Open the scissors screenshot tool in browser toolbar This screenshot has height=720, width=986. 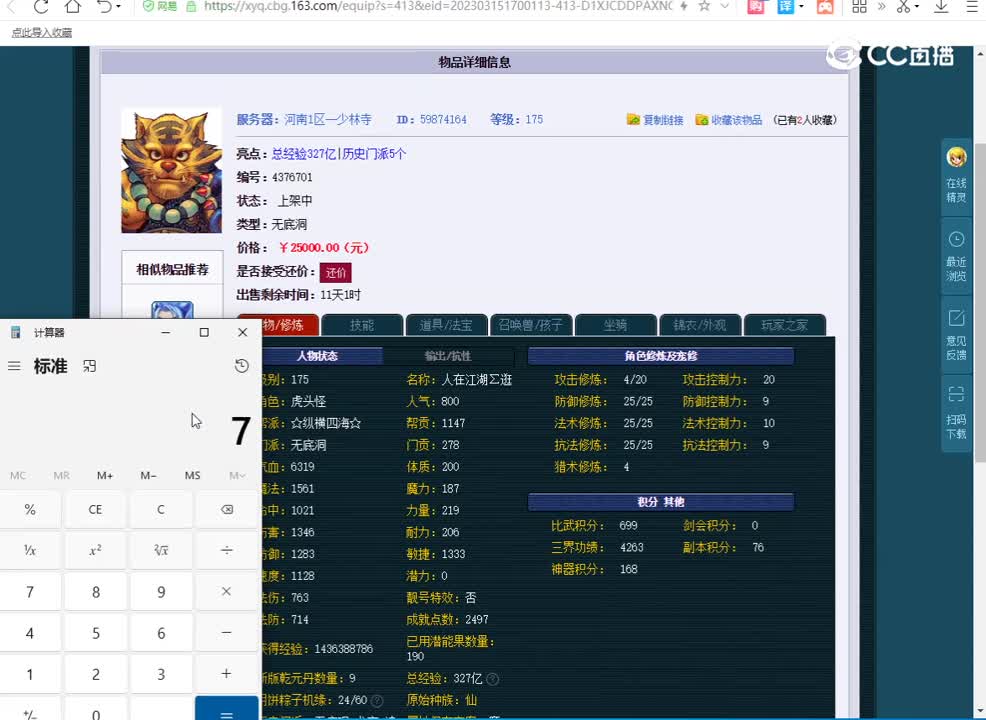click(902, 9)
